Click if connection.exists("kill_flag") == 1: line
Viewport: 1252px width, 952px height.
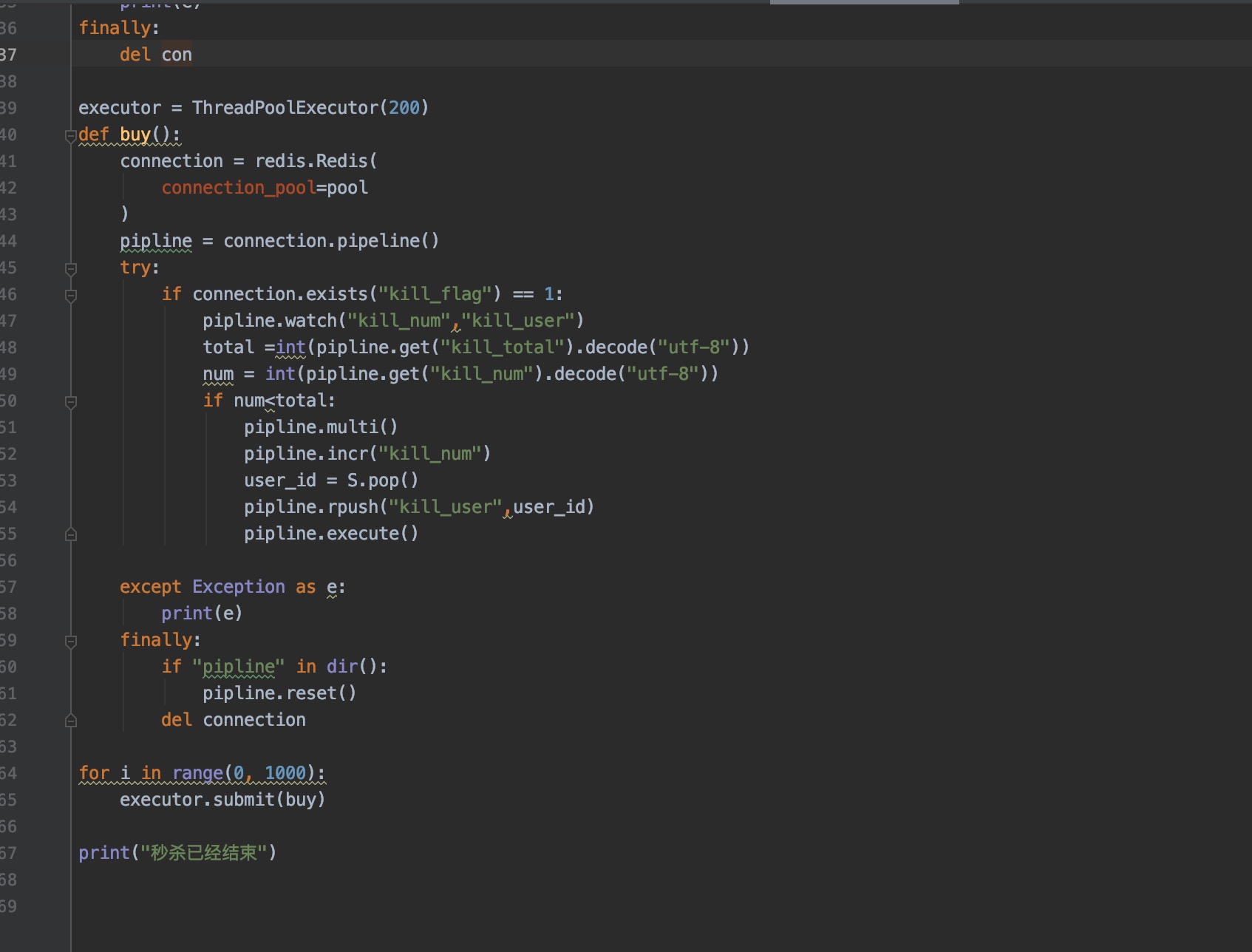pyautogui.click(x=362, y=294)
